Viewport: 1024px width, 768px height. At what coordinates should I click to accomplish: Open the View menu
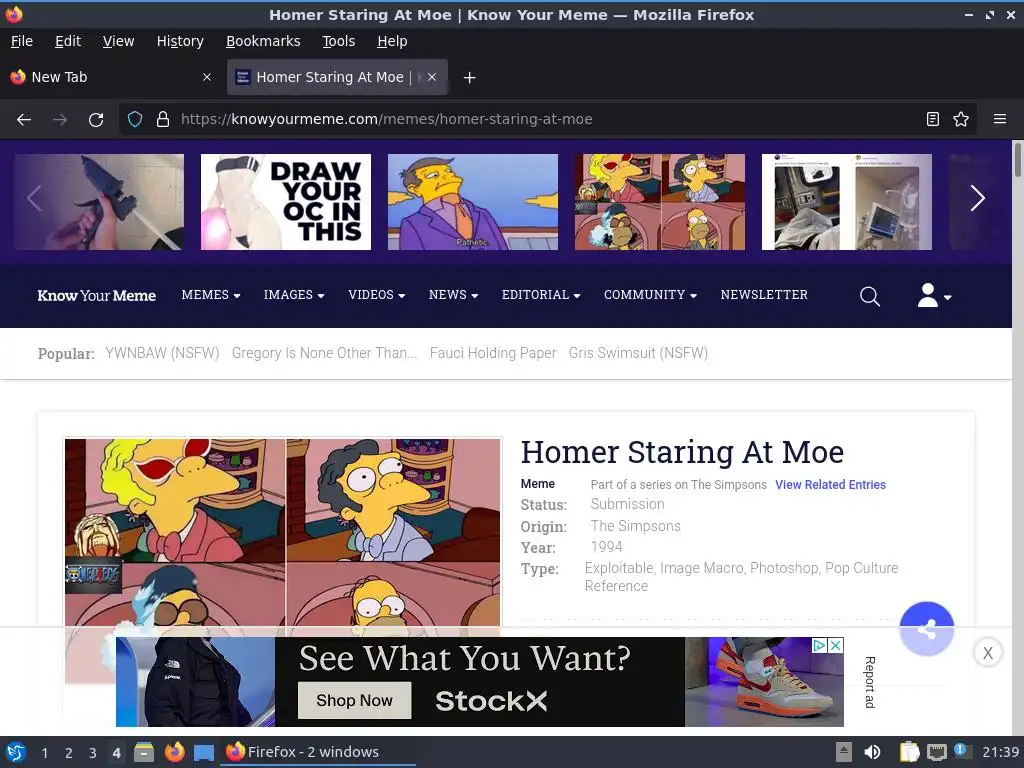pos(118,41)
